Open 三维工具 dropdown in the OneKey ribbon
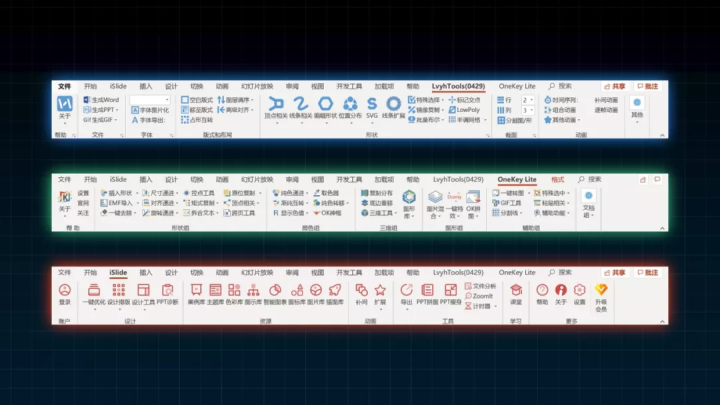 point(396,213)
